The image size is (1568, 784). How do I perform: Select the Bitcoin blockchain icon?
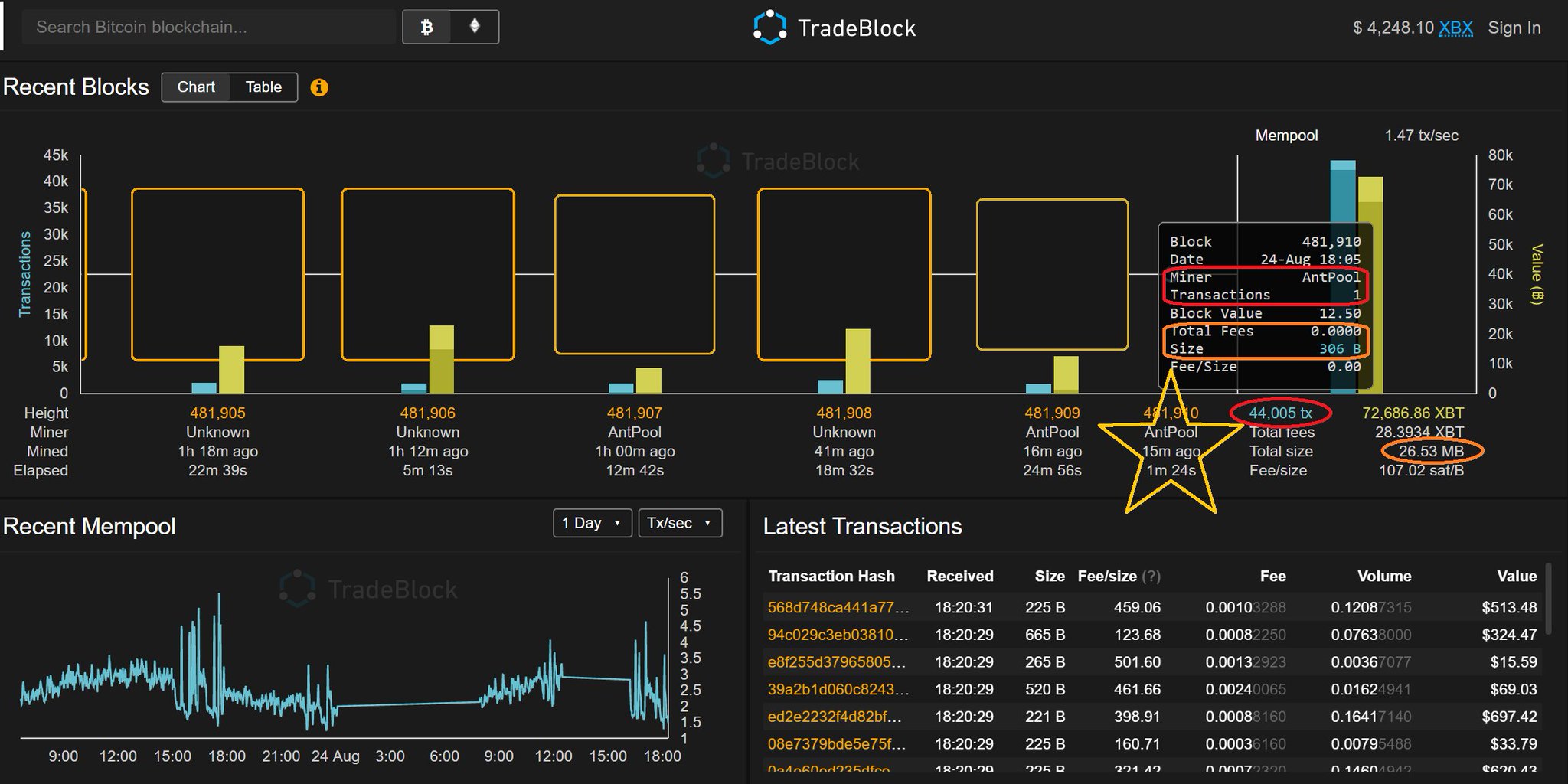pos(426,27)
